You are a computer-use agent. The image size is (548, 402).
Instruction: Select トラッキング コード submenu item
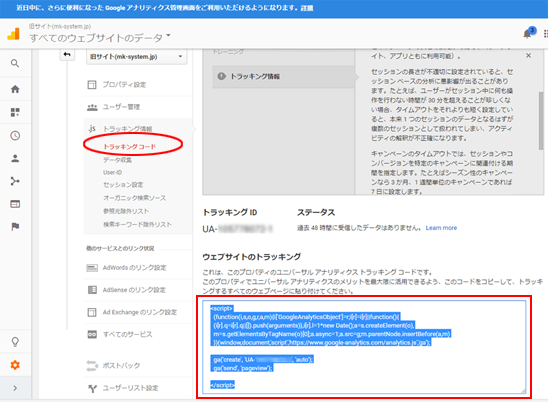pyautogui.click(x=130, y=146)
